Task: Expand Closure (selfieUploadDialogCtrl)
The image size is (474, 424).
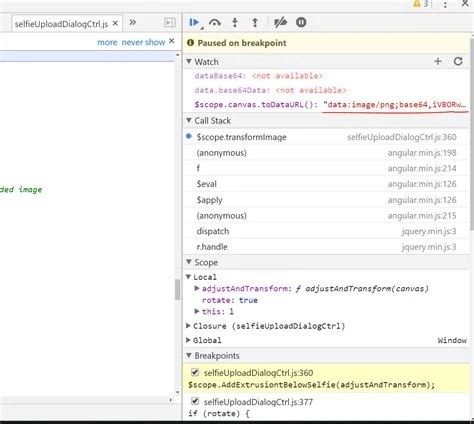Action: (x=188, y=325)
